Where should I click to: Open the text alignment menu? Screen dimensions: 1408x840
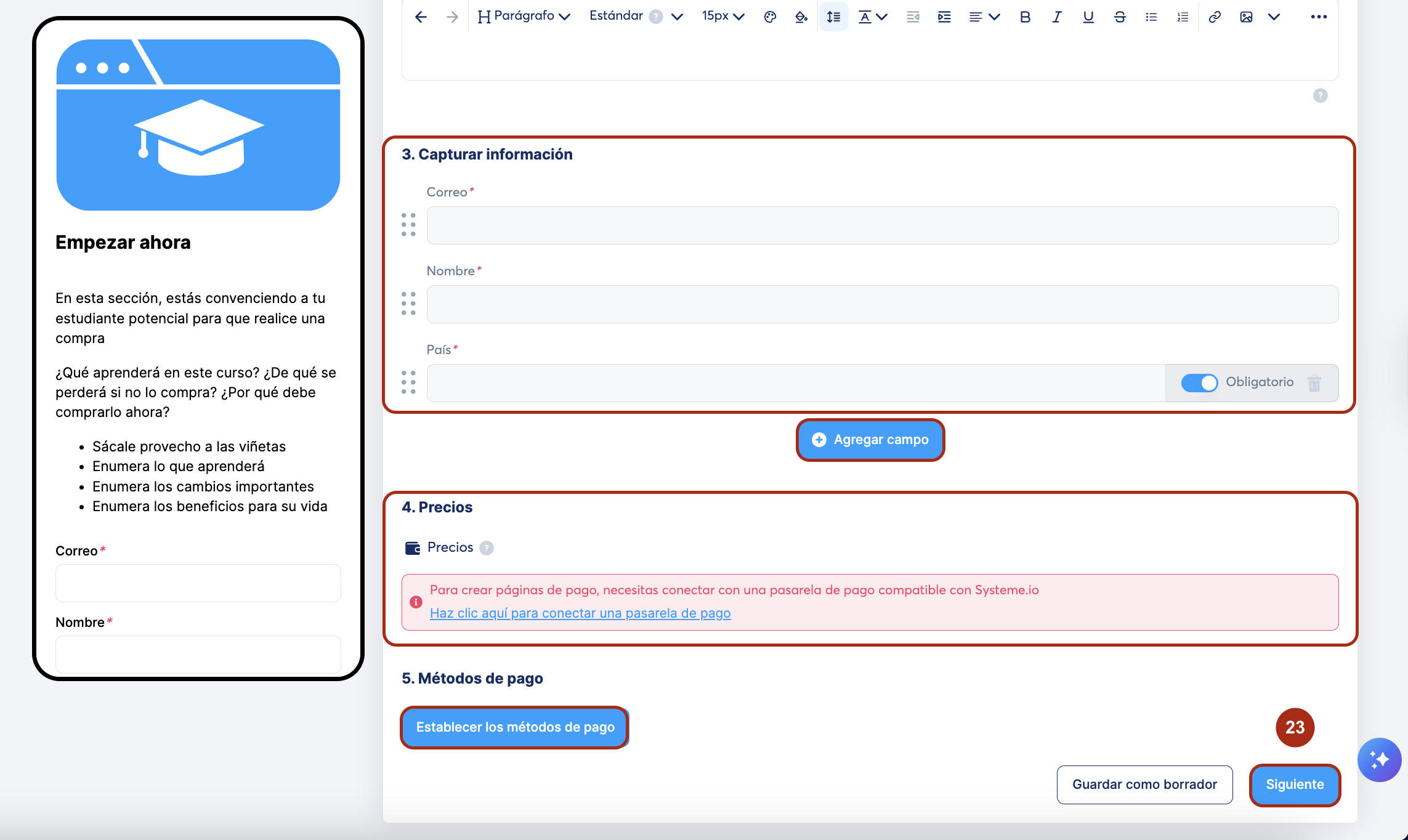pyautogui.click(x=984, y=17)
